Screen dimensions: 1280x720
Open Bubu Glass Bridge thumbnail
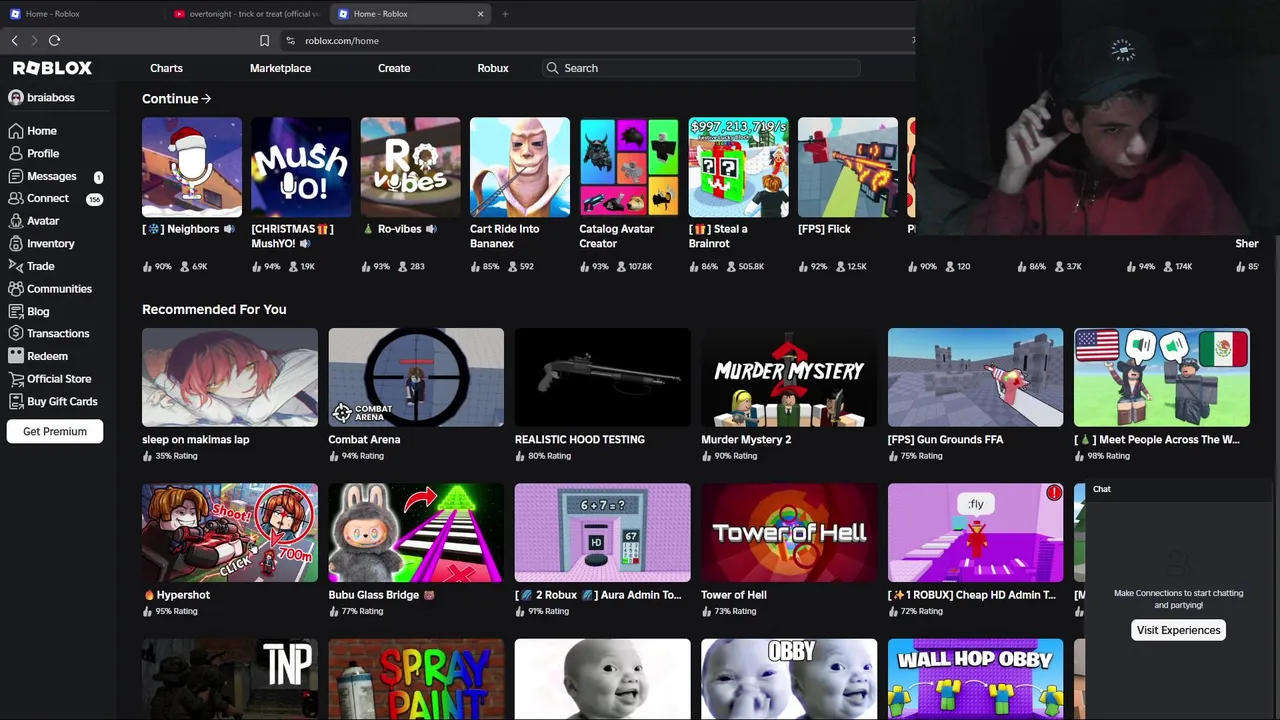coord(416,533)
